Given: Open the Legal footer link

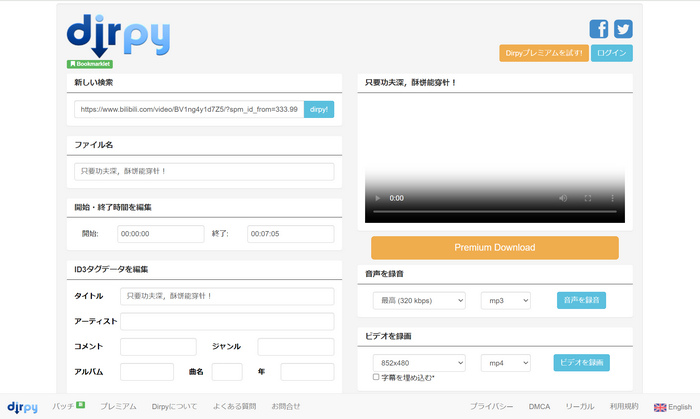Looking at the screenshot, I should pyautogui.click(x=579, y=407).
